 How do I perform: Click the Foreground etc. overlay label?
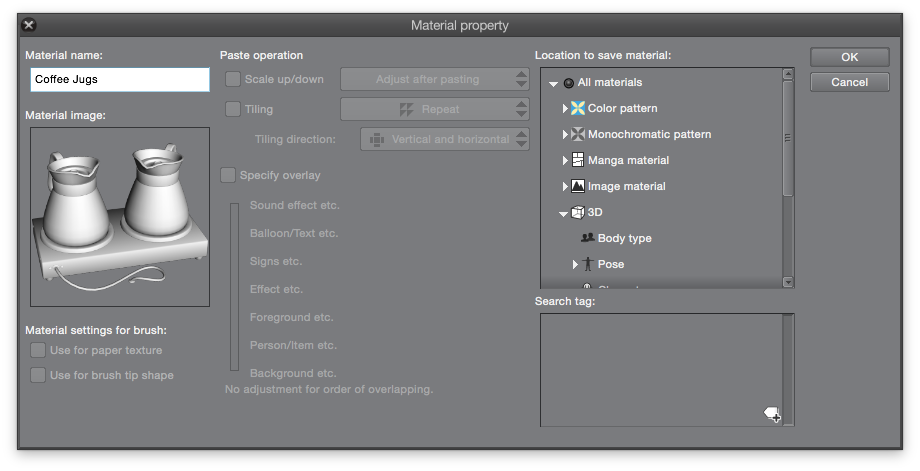click(292, 317)
